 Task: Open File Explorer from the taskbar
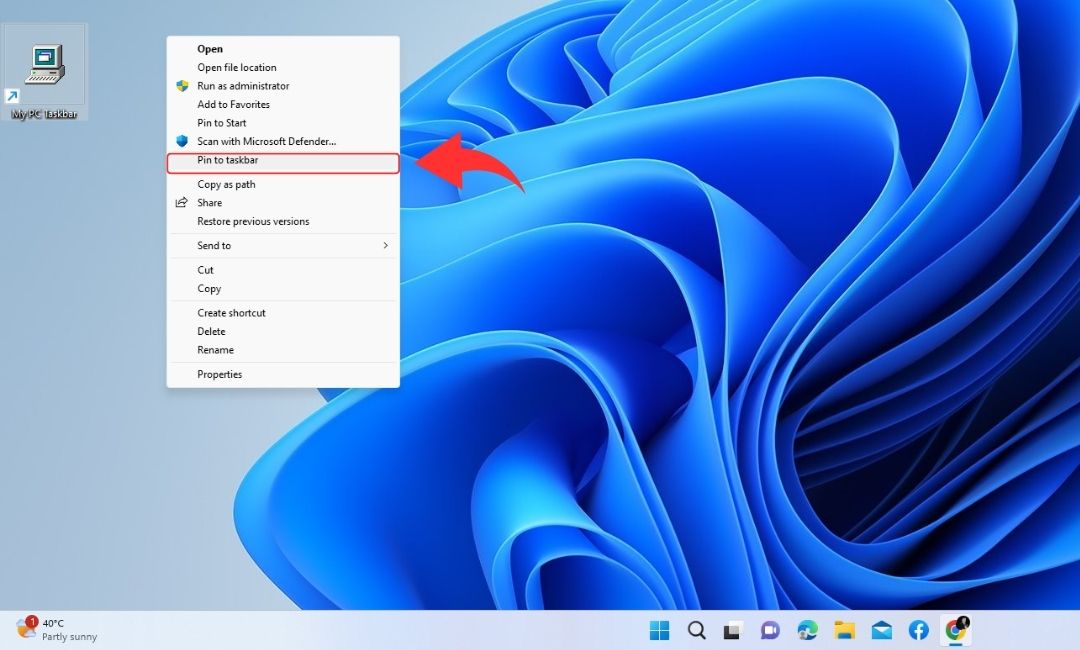[844, 630]
